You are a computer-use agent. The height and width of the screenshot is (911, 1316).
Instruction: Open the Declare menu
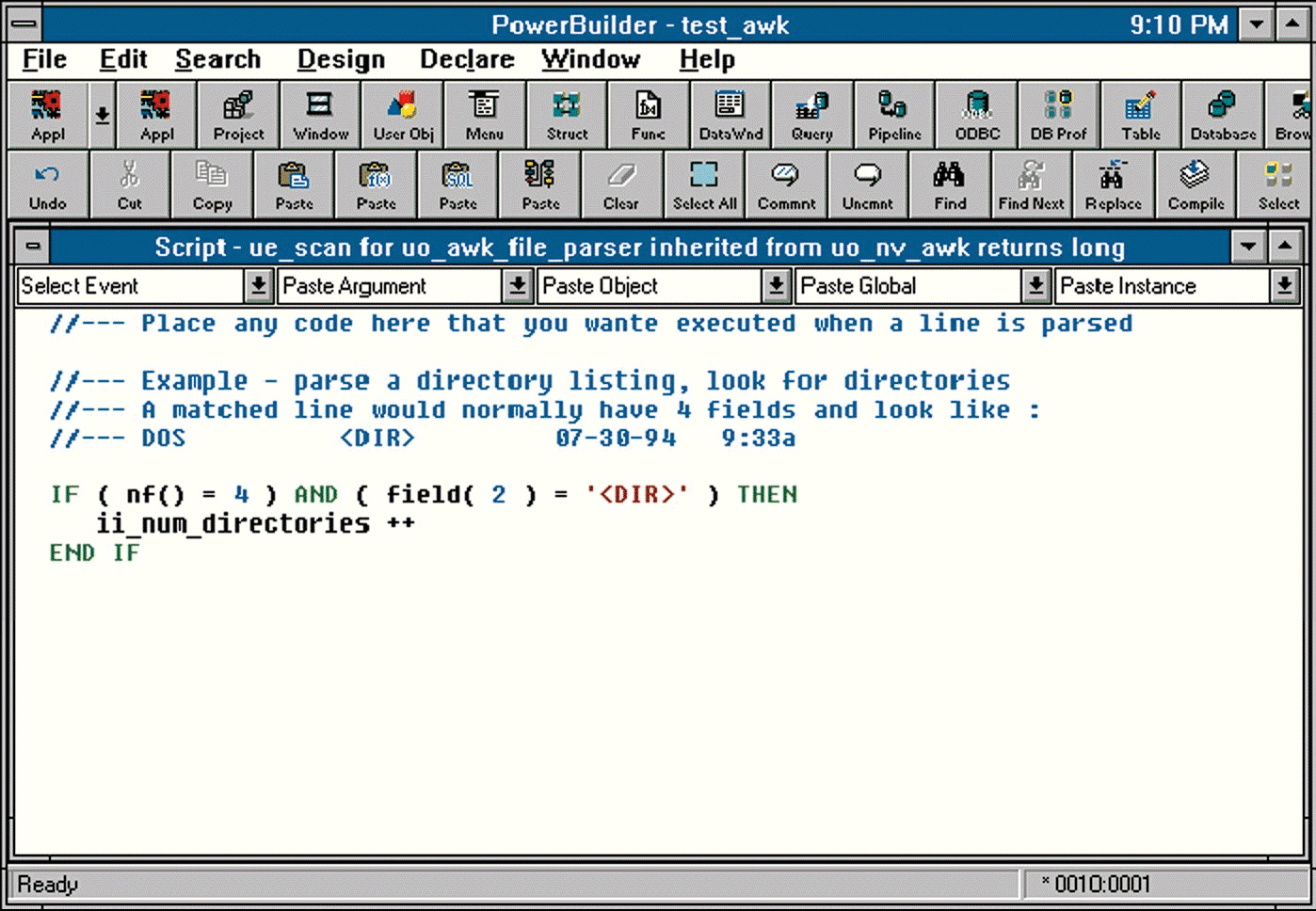467,60
